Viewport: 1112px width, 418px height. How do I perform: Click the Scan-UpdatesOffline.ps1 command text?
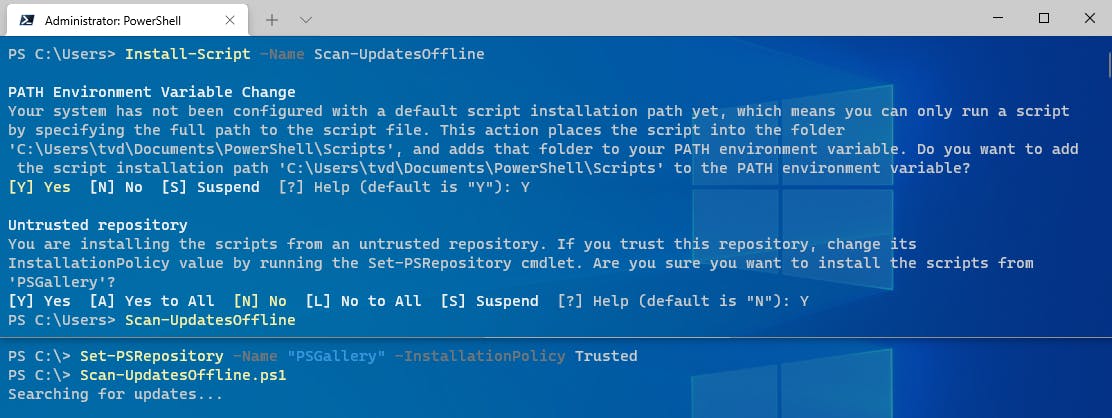pos(183,375)
